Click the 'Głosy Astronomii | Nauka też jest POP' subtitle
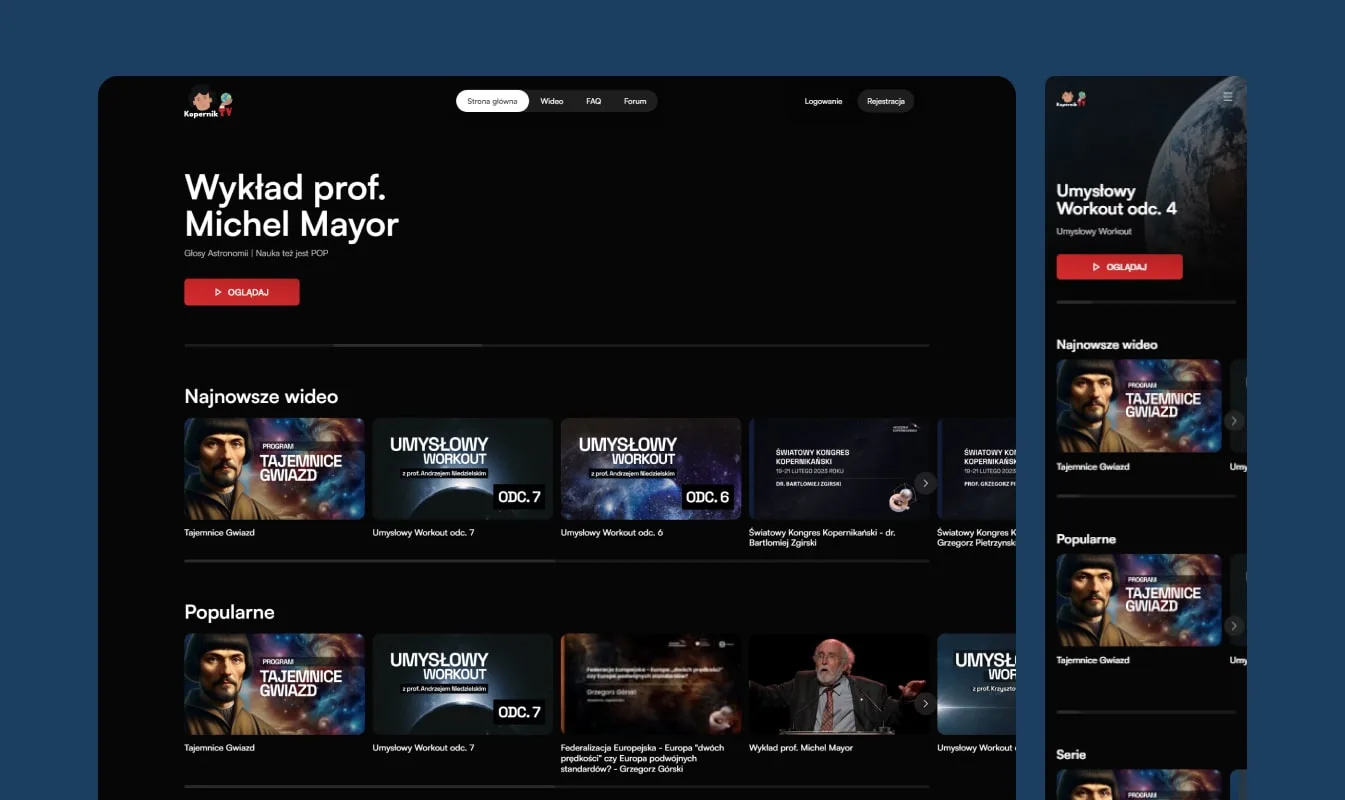The width and height of the screenshot is (1345, 800). [x=256, y=253]
